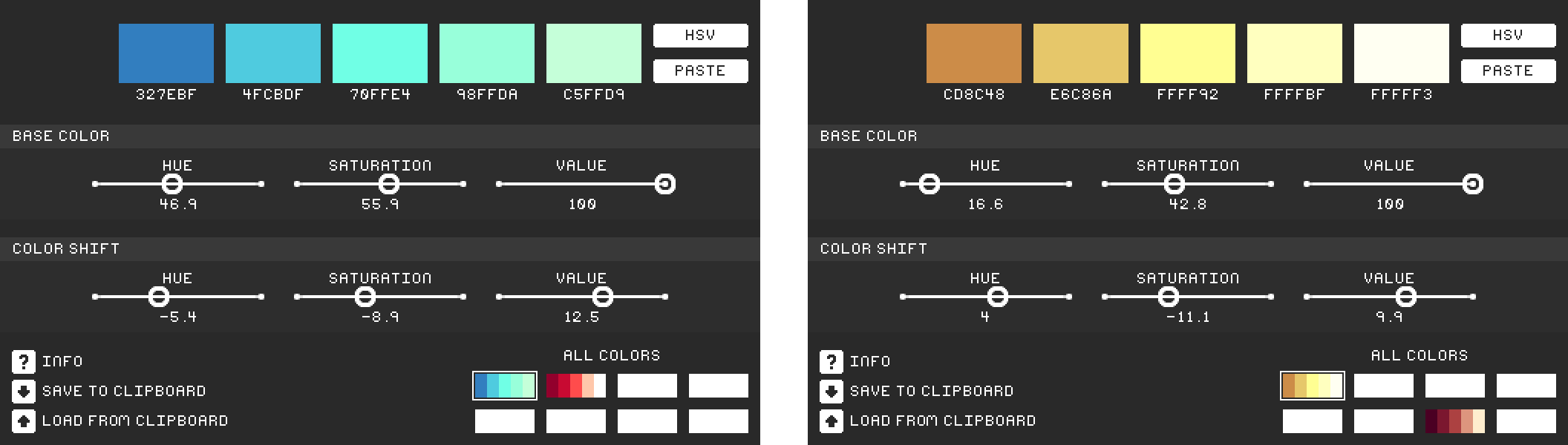Select the red palette thumbnail in All Colors

[576, 386]
